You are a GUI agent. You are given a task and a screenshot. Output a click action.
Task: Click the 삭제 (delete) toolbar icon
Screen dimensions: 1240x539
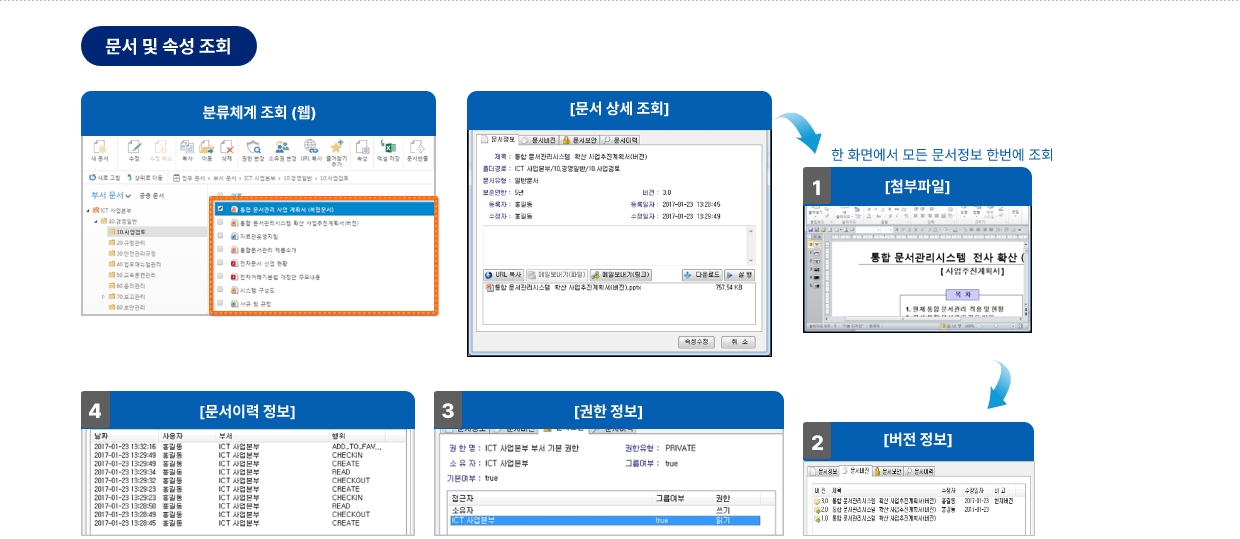(227, 148)
